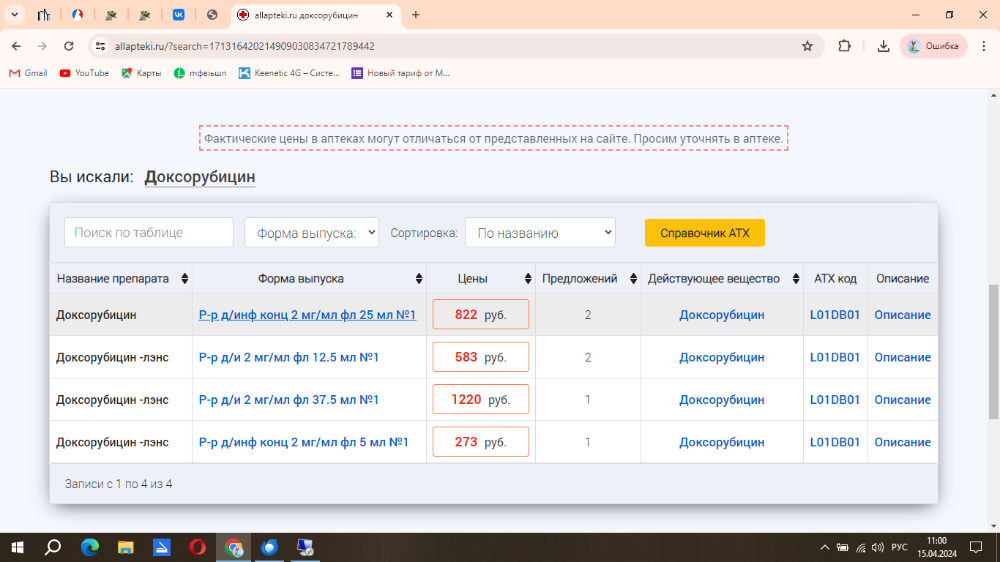Open the Форма выпуска filter dropdown
Screen dimensions: 1000x562
coord(311,233)
